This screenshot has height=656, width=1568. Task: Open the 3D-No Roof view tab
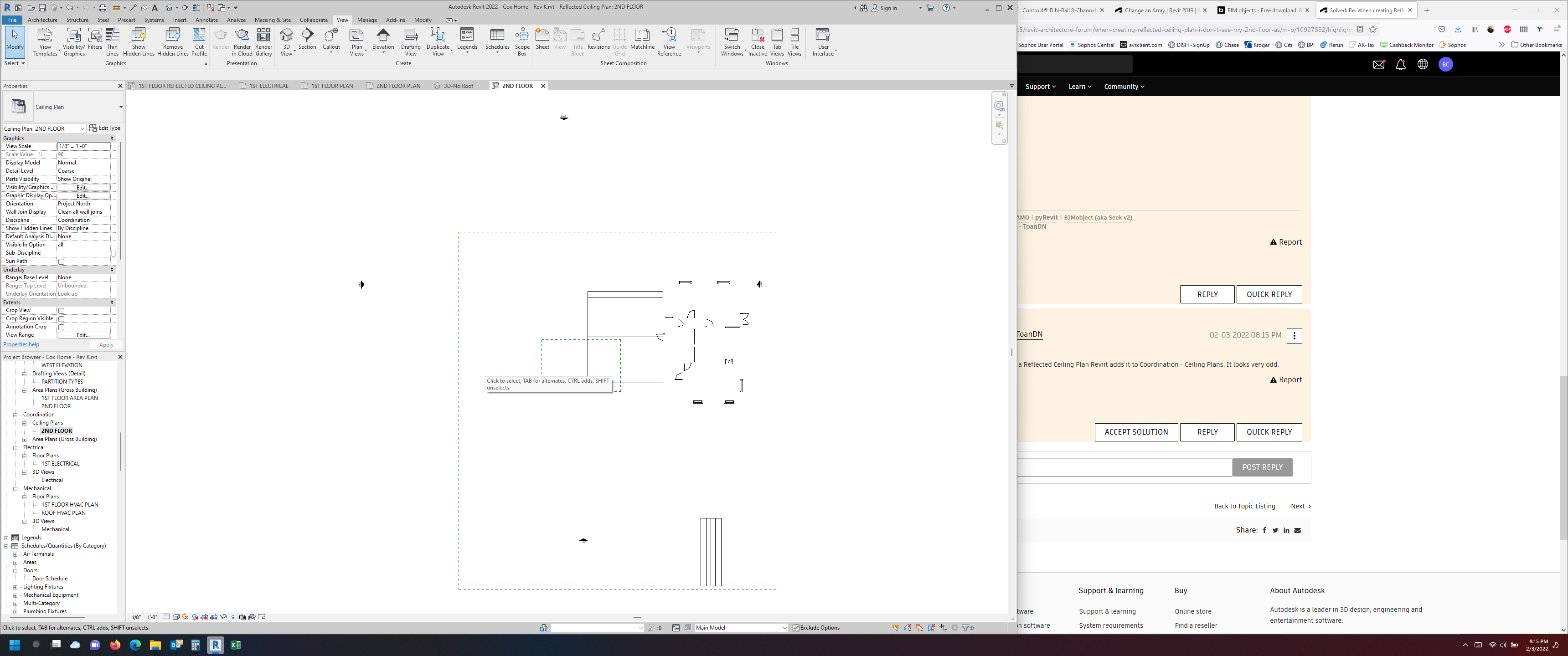click(458, 86)
